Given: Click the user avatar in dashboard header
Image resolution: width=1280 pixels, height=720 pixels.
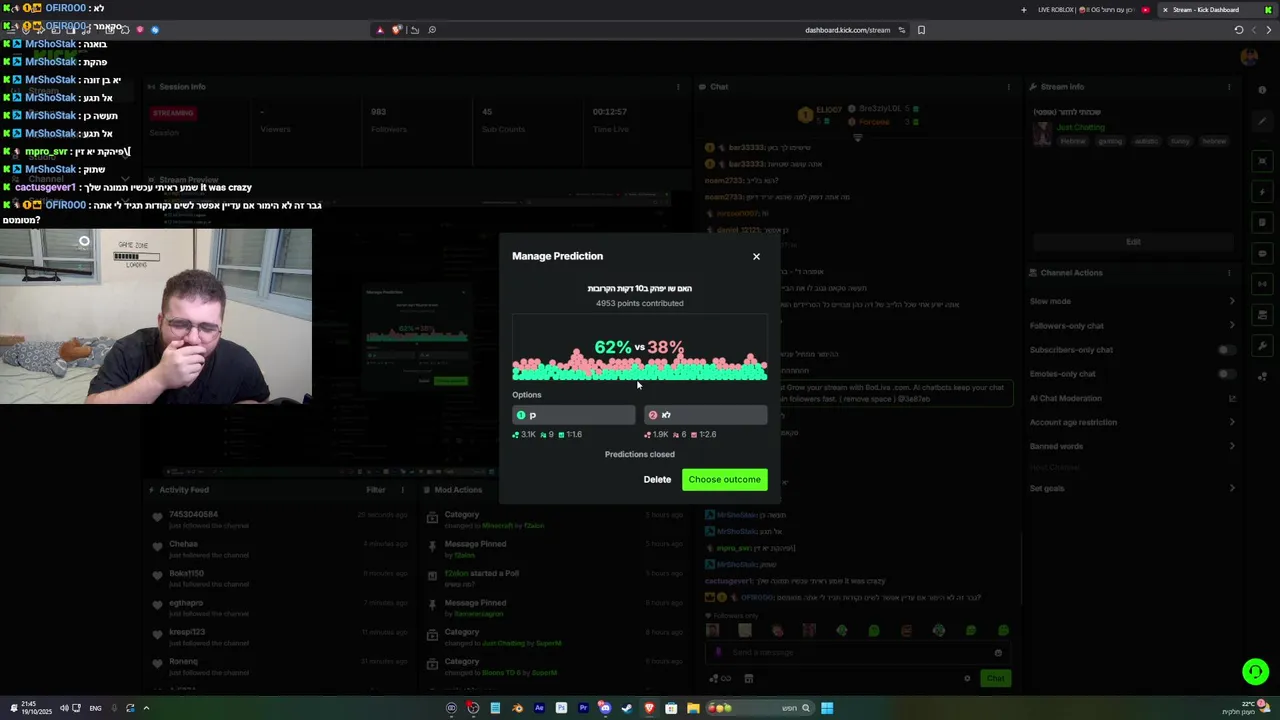Looking at the screenshot, I should [x=1249, y=57].
